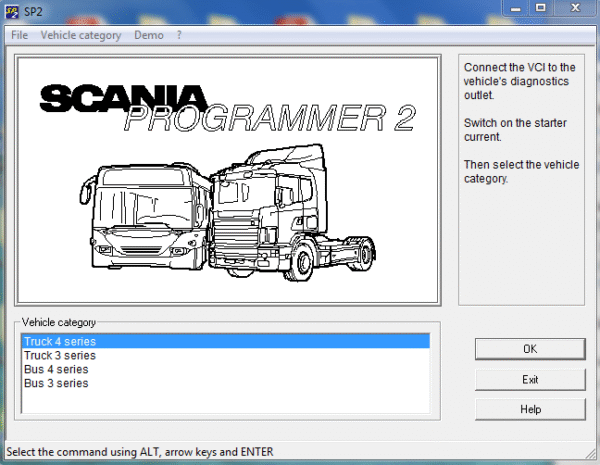Confirm selection with the OK button
Screen dimensions: 600x465
coord(530,349)
